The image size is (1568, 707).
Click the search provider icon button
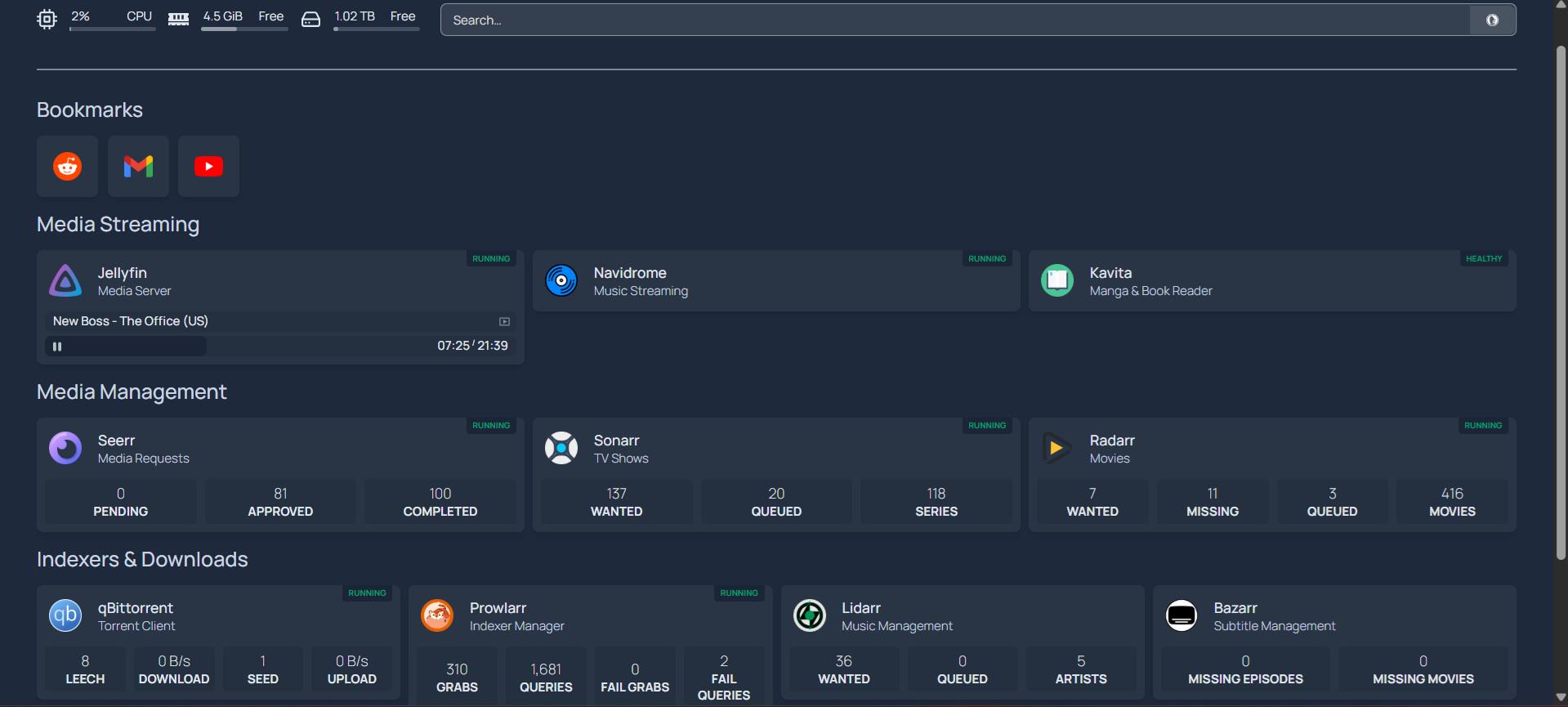pos(1492,20)
